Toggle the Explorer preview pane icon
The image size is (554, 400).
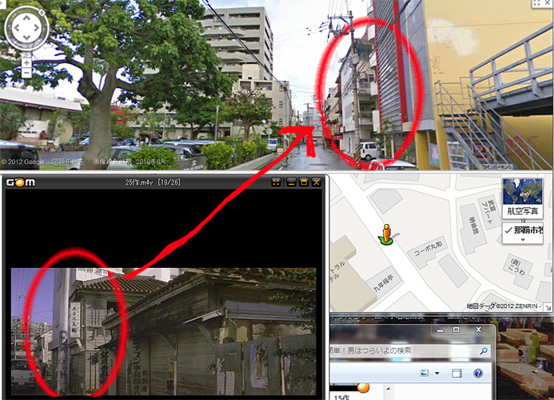tap(456, 373)
